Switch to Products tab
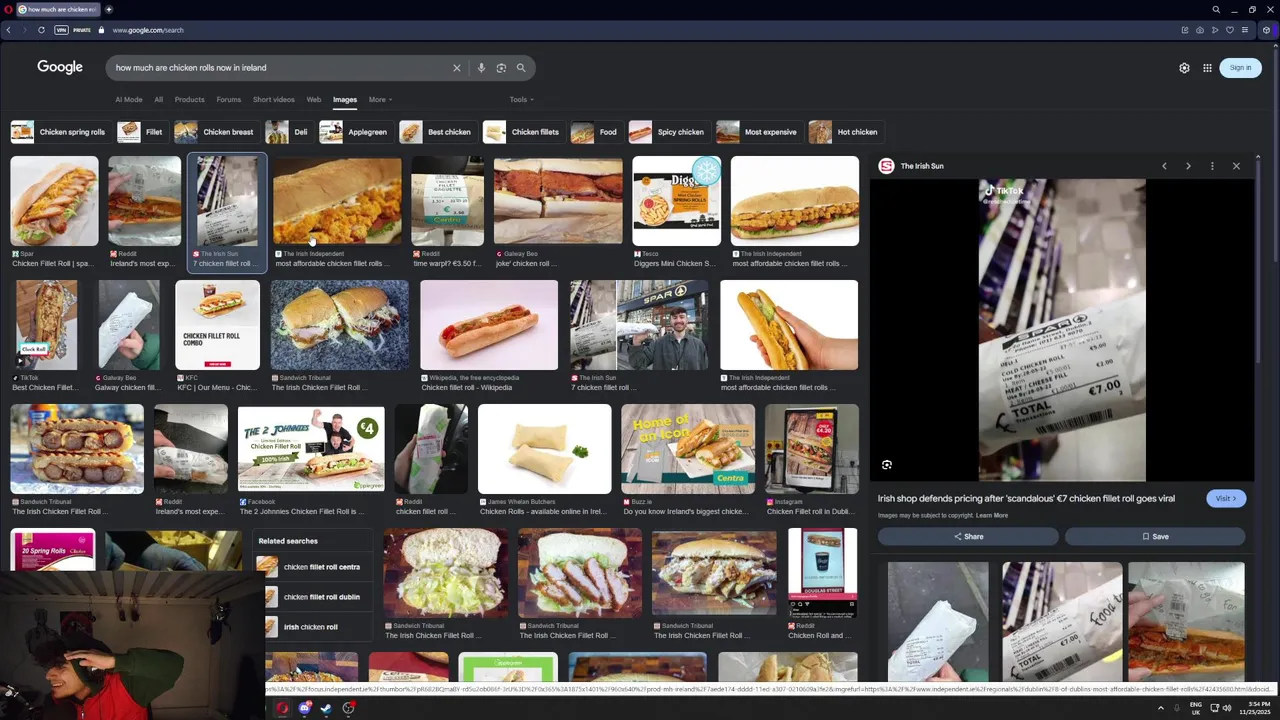The height and width of the screenshot is (720, 1280). point(189,100)
